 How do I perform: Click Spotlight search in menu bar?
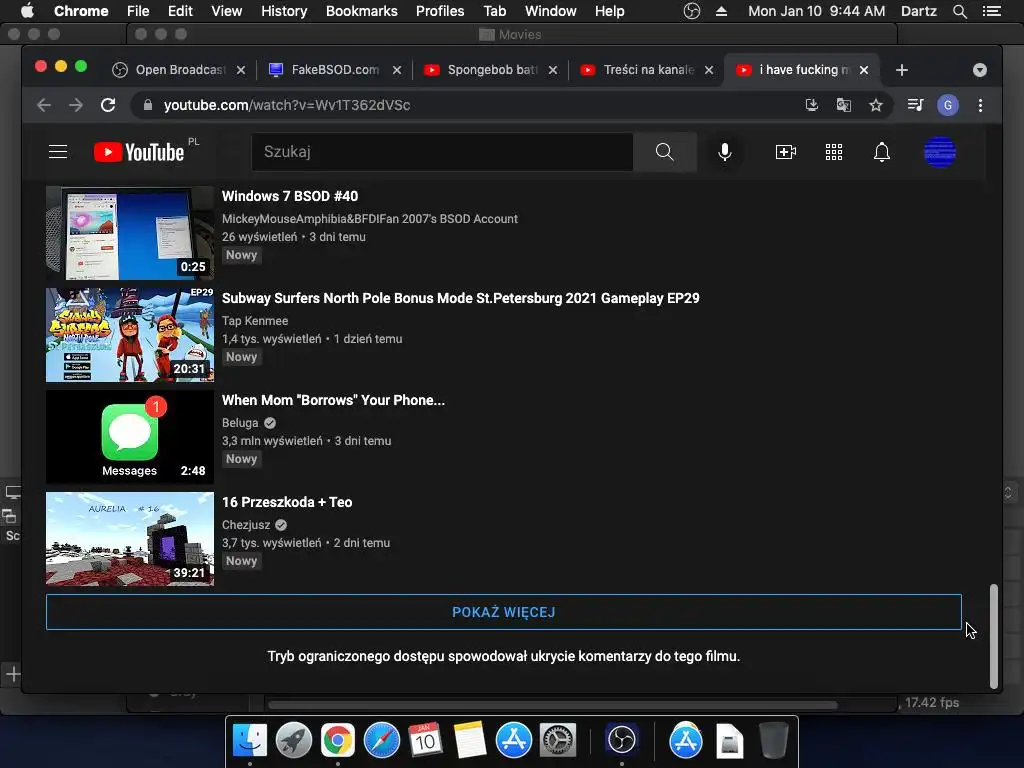959,11
